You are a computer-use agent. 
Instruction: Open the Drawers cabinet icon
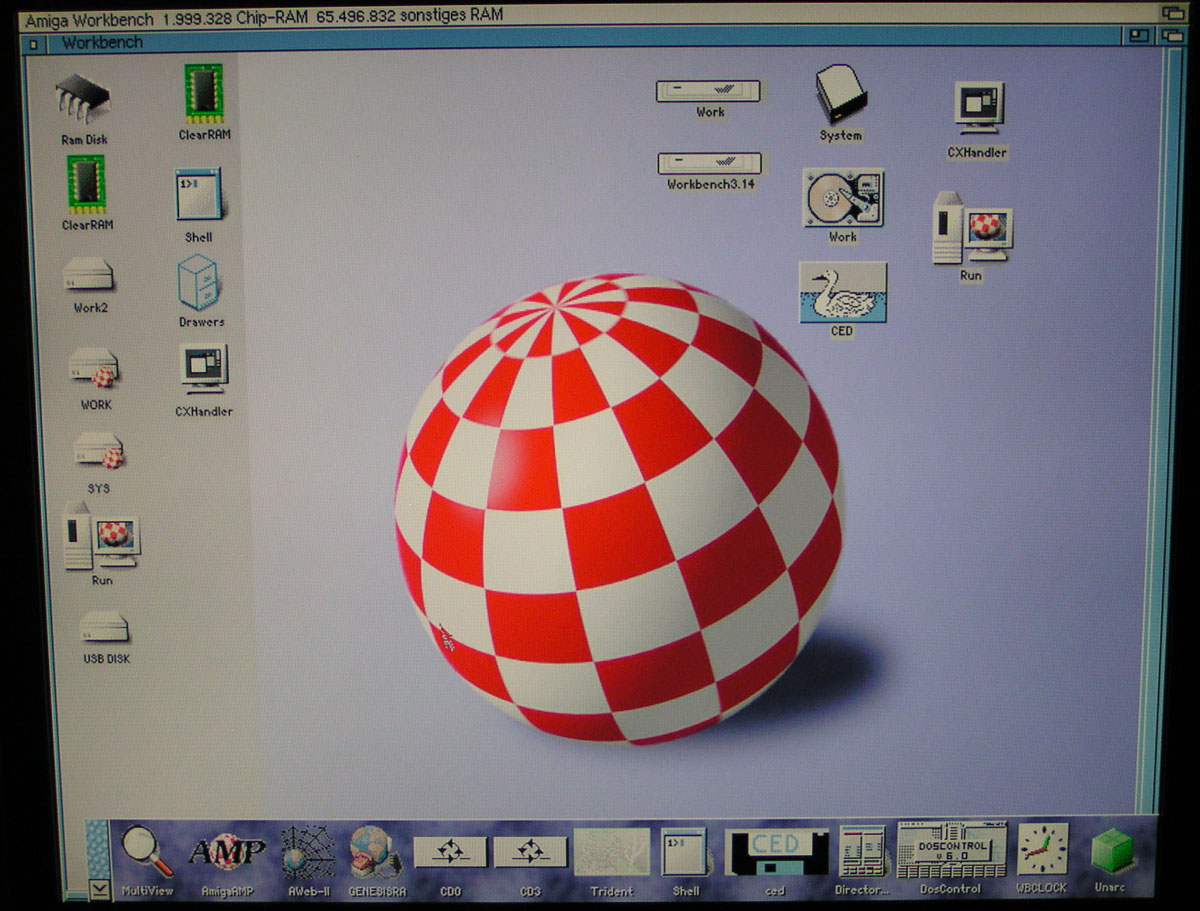pos(200,283)
